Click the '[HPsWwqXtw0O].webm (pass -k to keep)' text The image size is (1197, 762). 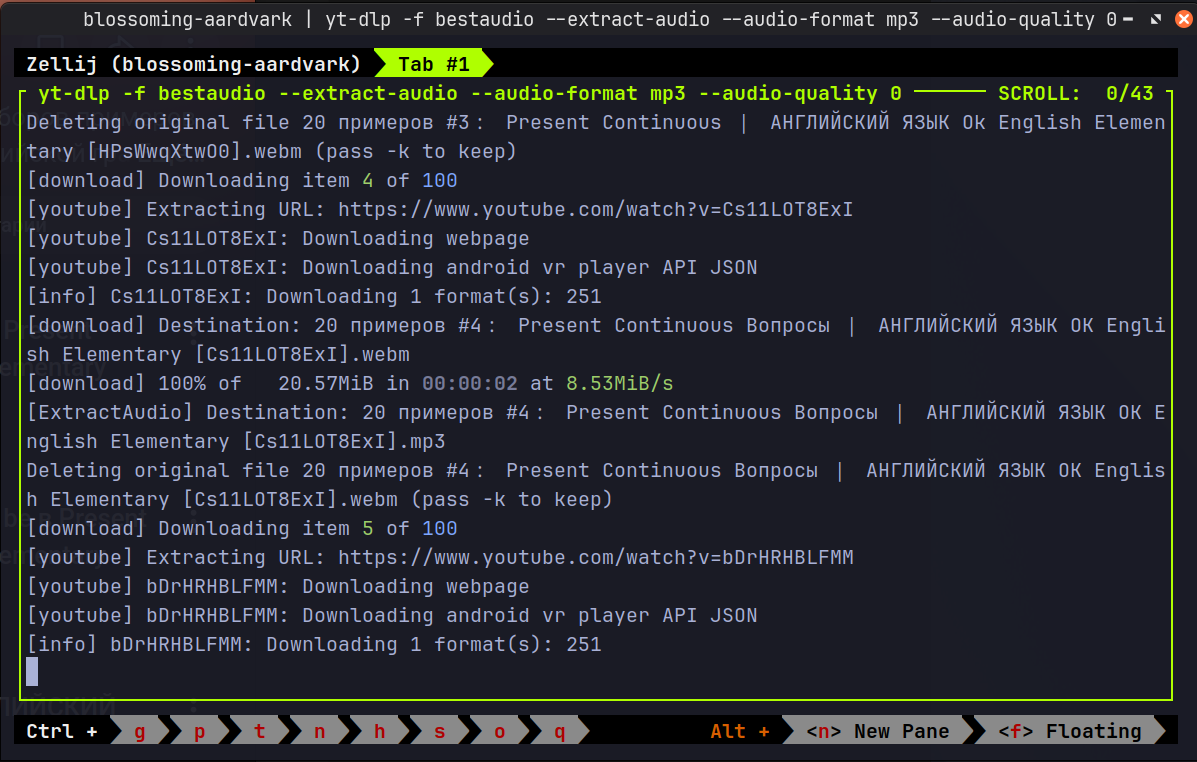click(x=302, y=151)
